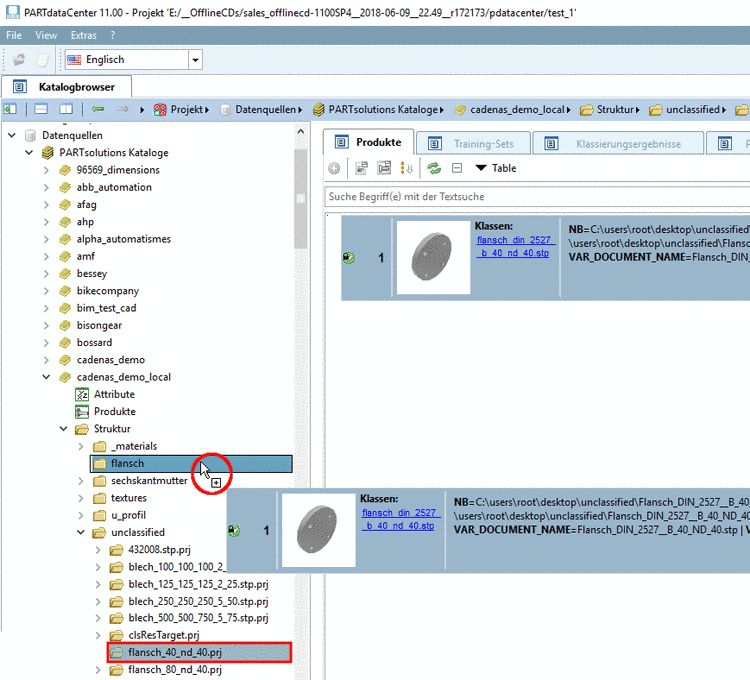Click the scroll-up arrow of tree panel
750x680 pixels.
point(300,131)
